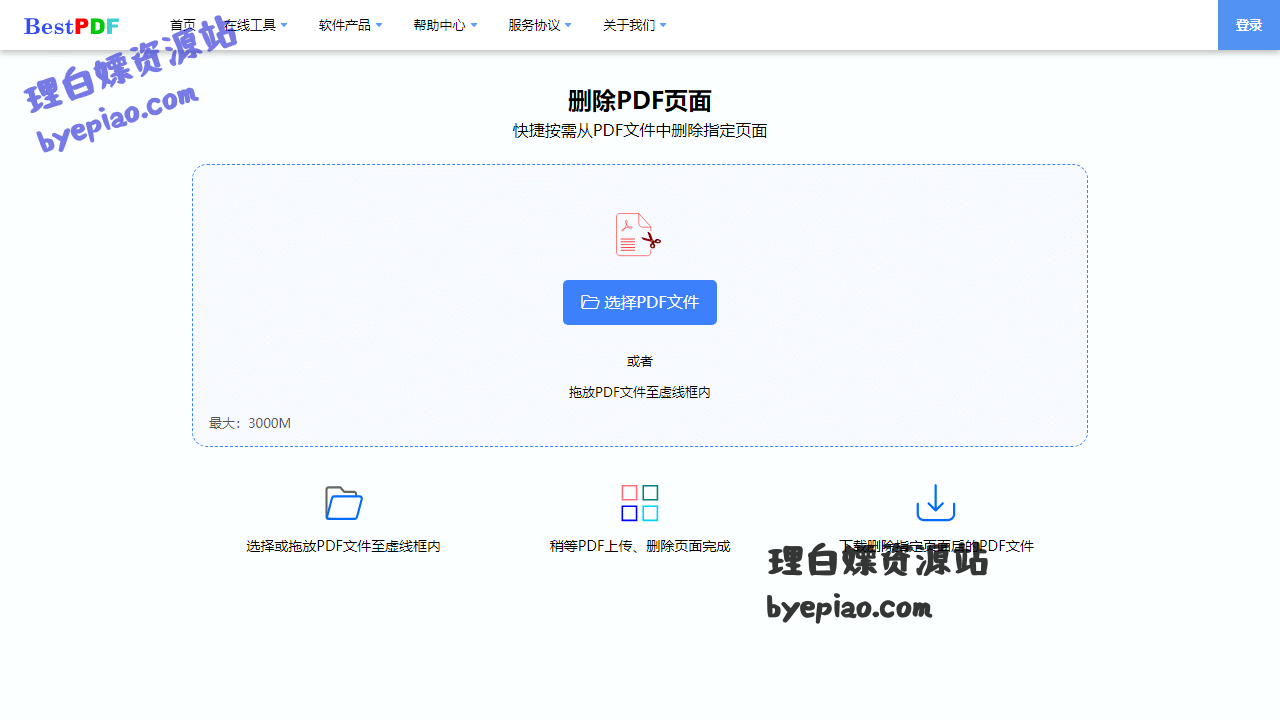Image resolution: width=1280 pixels, height=720 pixels.
Task: Click the subtitle 快捷按需从PDF文件中删除指定页面
Action: click(640, 131)
